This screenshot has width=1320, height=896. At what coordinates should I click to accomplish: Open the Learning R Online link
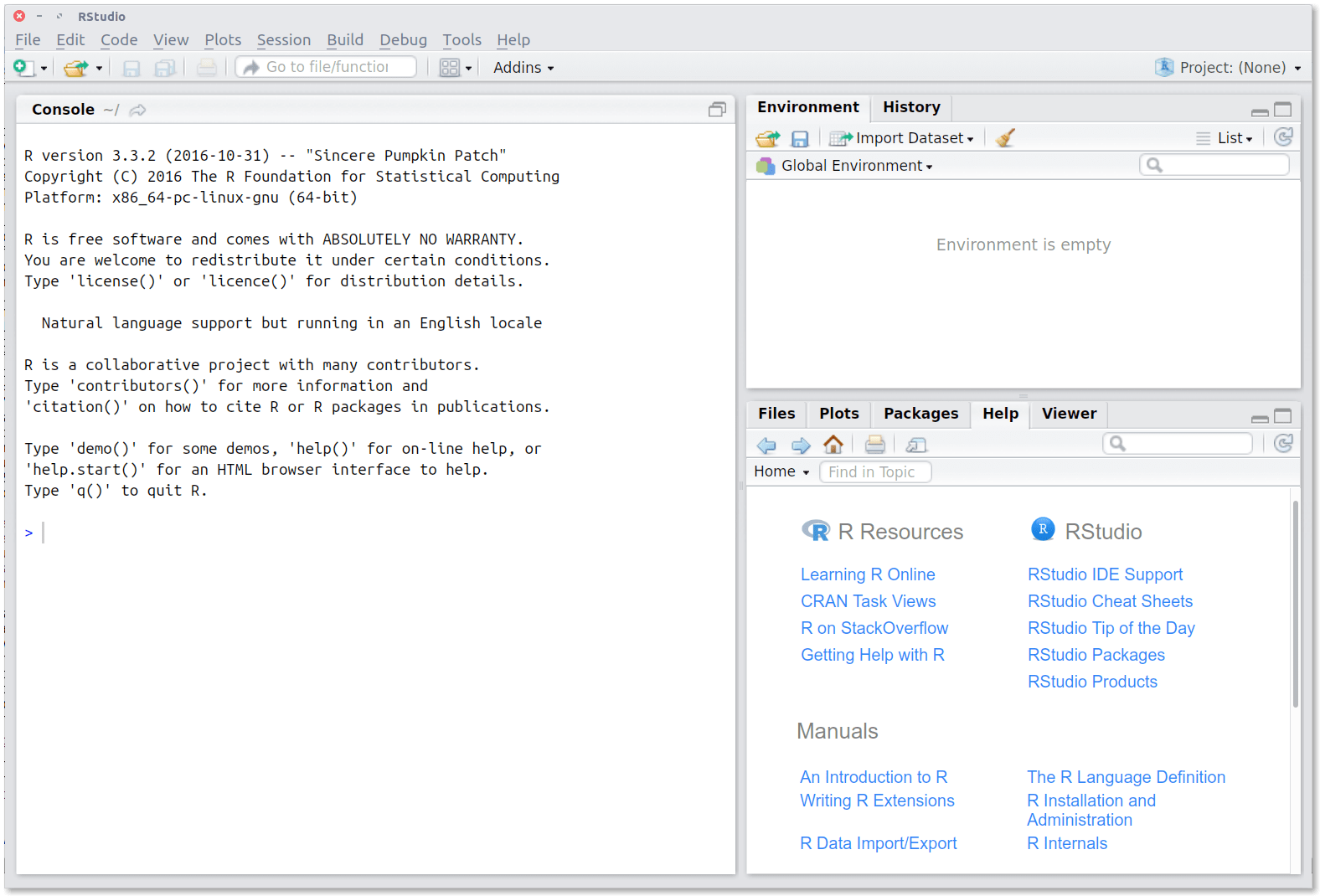868,574
